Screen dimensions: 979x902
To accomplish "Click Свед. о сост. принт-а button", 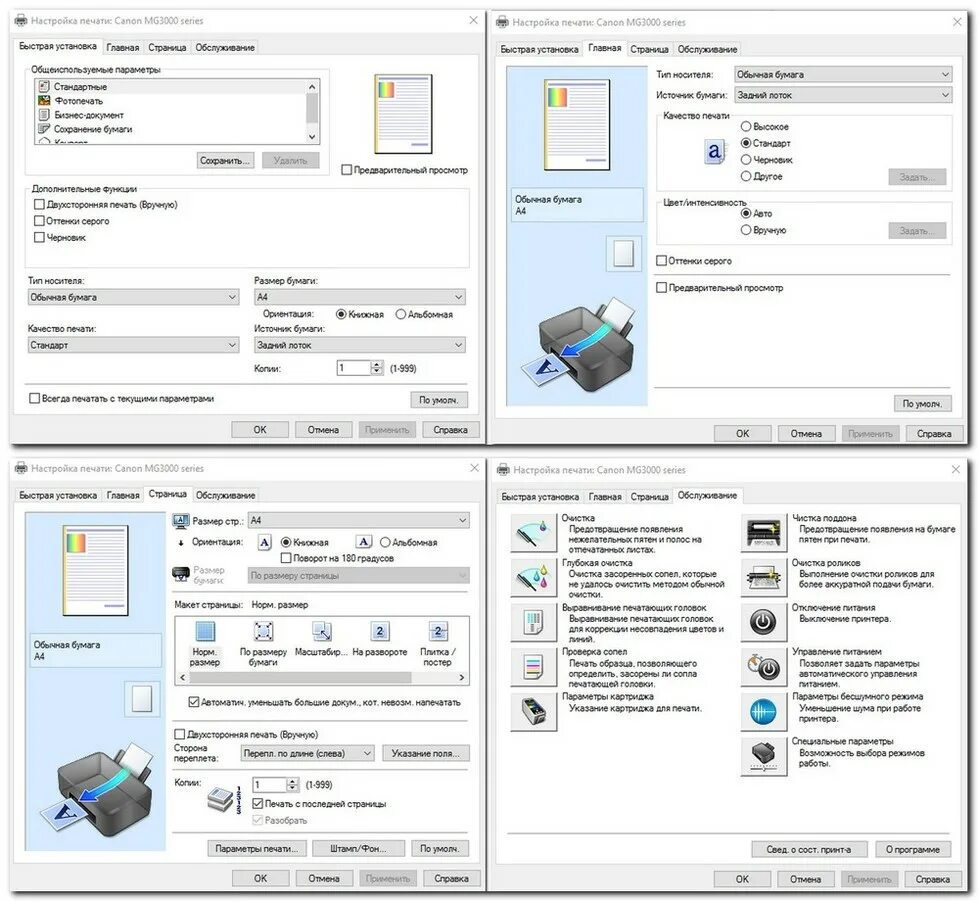I will pos(809,849).
